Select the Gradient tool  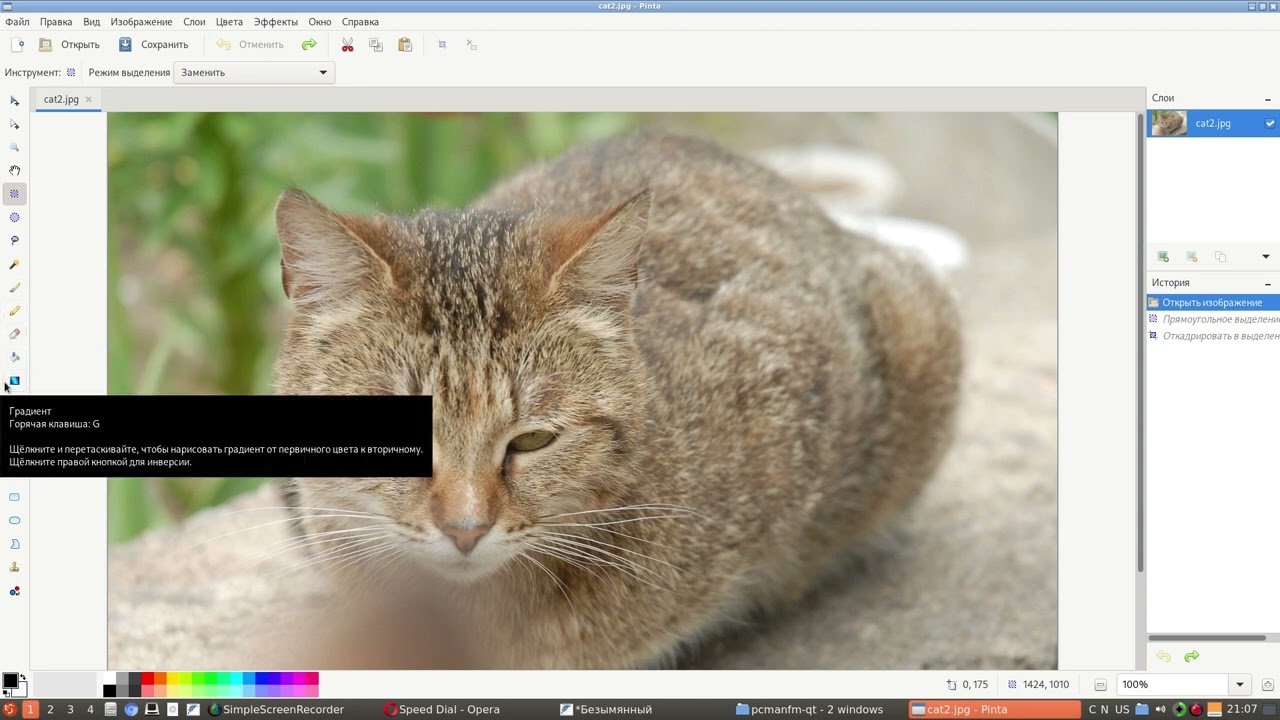click(x=14, y=381)
